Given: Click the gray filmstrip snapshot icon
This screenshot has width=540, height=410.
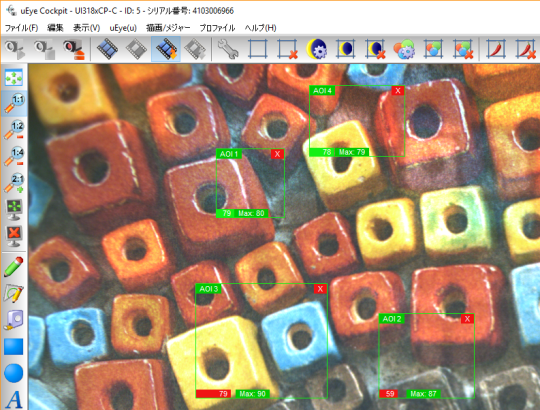Looking at the screenshot, I should [x=136, y=49].
